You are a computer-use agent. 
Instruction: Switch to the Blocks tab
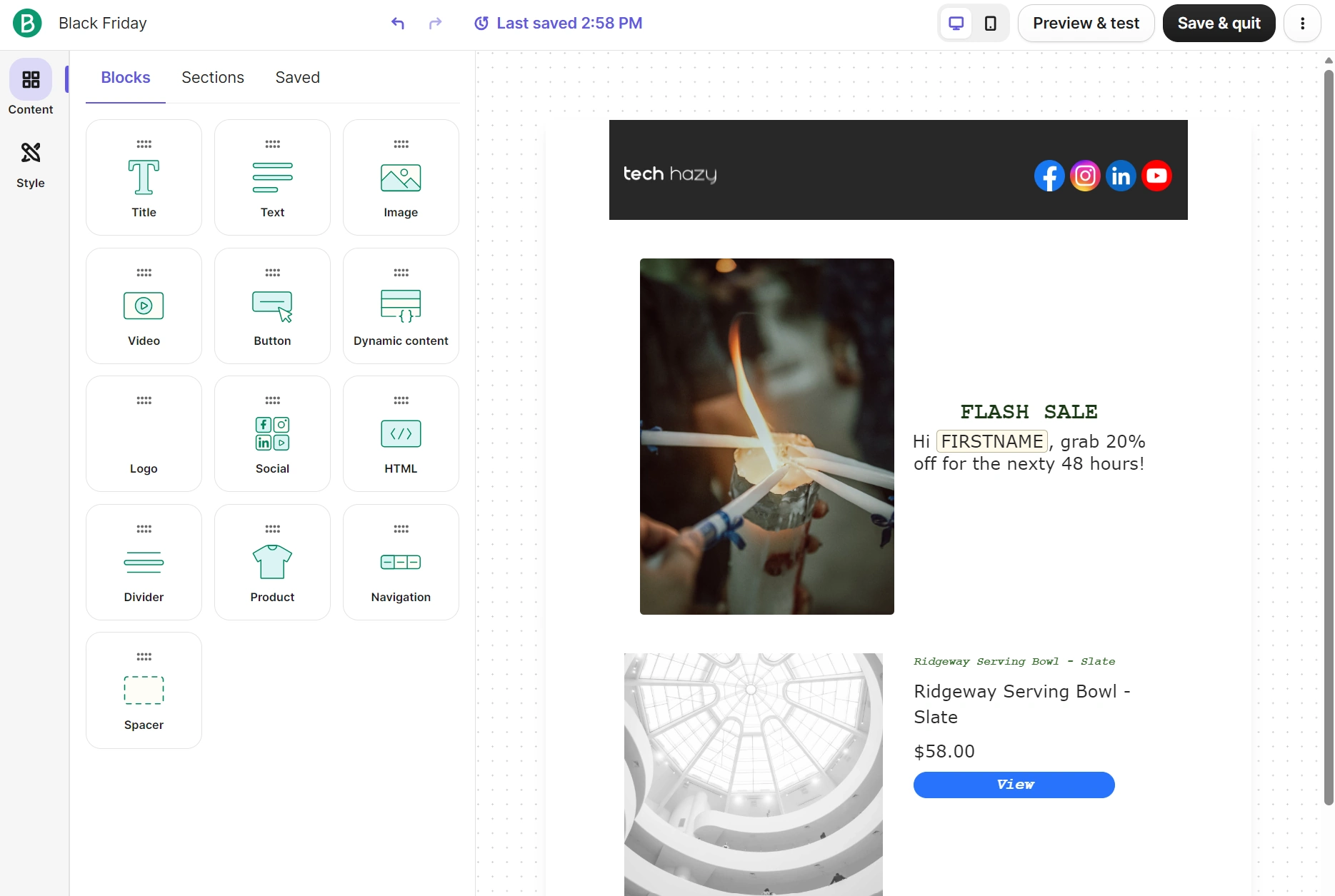126,77
